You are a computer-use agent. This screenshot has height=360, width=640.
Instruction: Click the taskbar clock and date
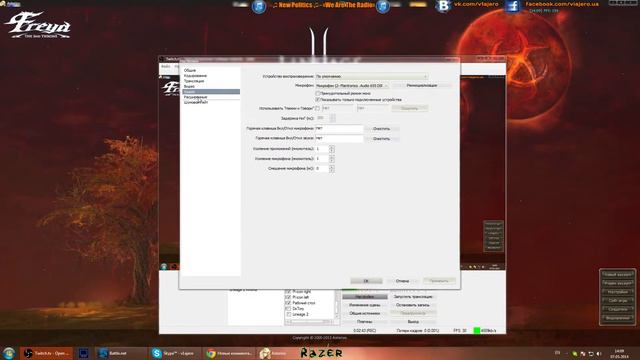click(x=619, y=353)
